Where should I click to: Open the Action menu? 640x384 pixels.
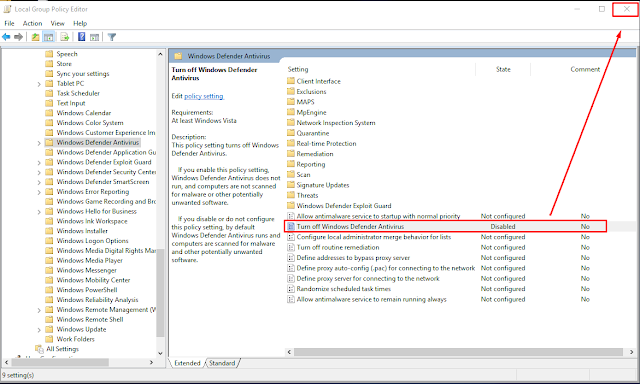[x=32, y=23]
